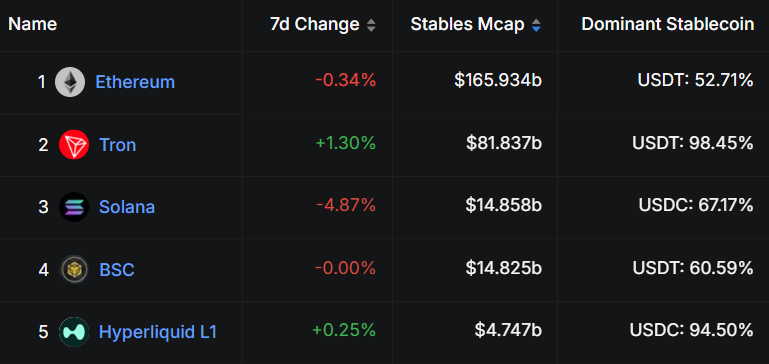This screenshot has width=769, height=364.
Task: Click the Solana logo icon
Action: click(74, 207)
